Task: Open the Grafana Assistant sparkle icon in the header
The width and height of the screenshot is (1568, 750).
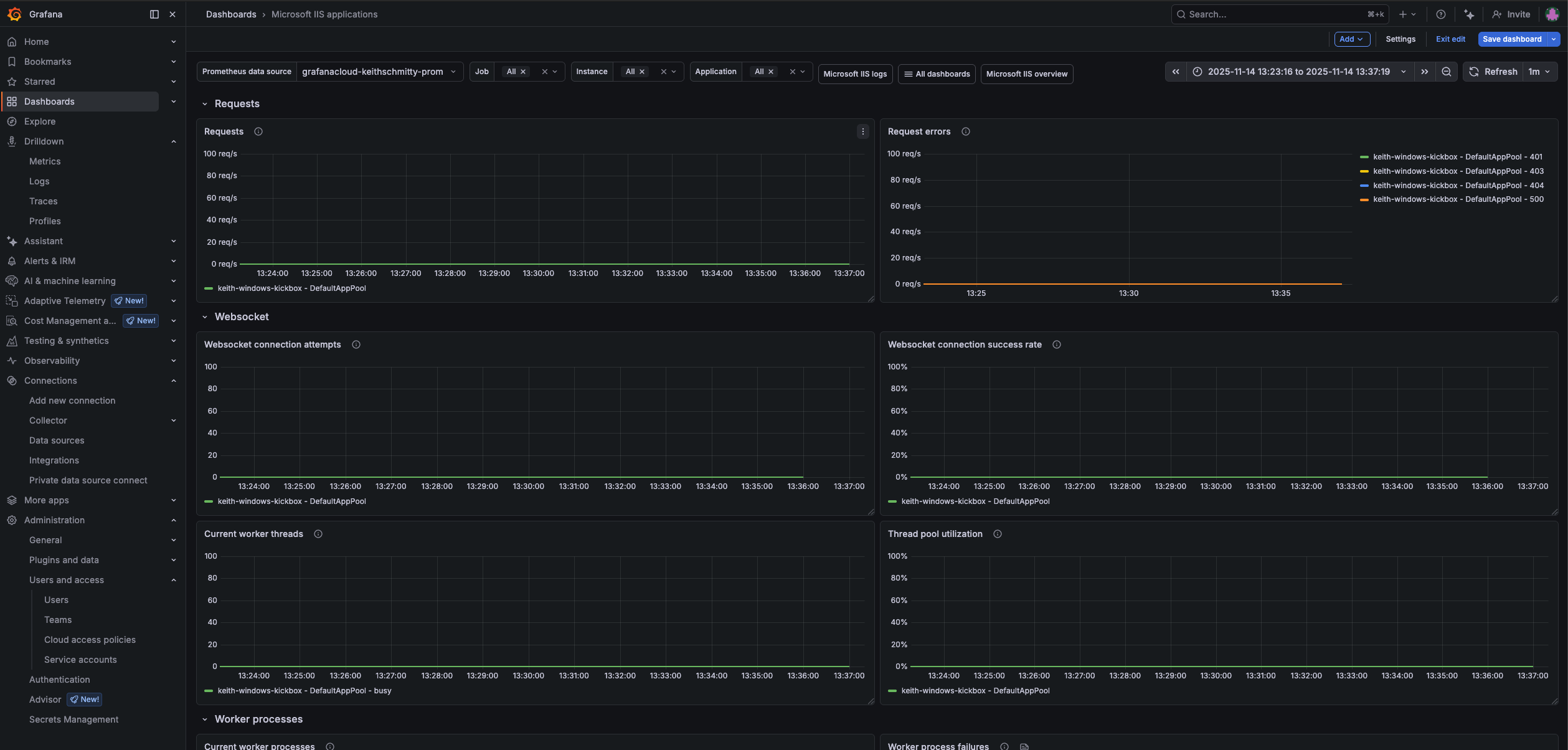Action: click(1469, 14)
